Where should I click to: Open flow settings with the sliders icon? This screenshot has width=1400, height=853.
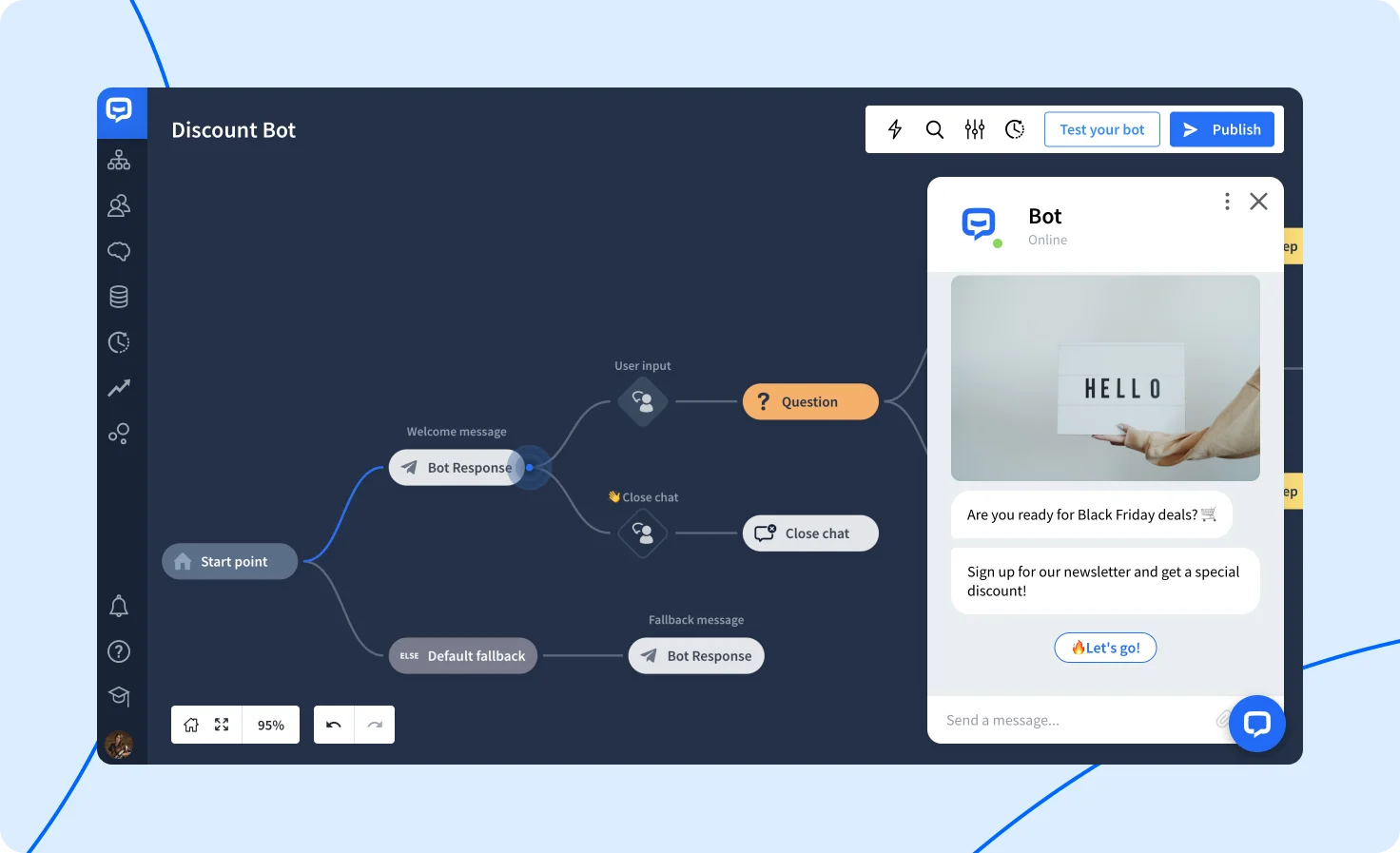[974, 129]
